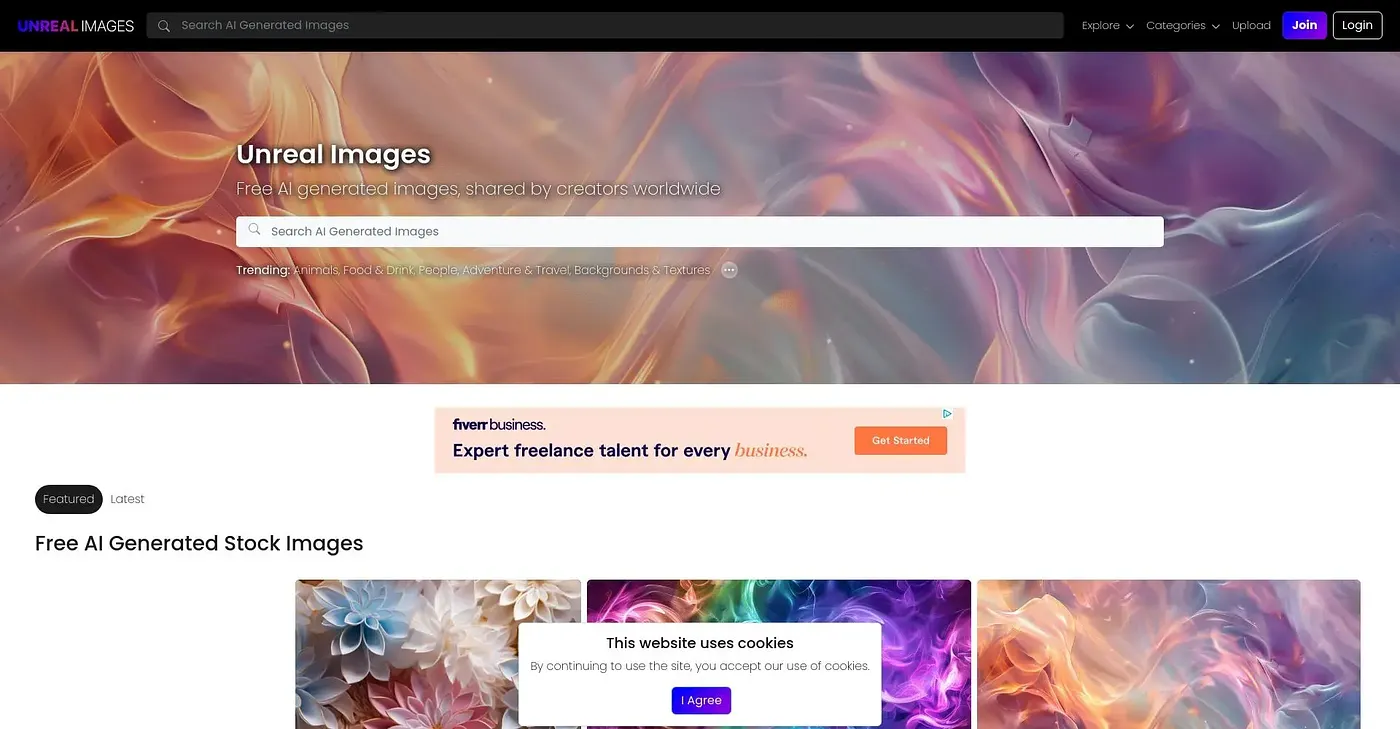1400x729 pixels.
Task: Click Get Started on the Fiverr ad
Action: (900, 440)
